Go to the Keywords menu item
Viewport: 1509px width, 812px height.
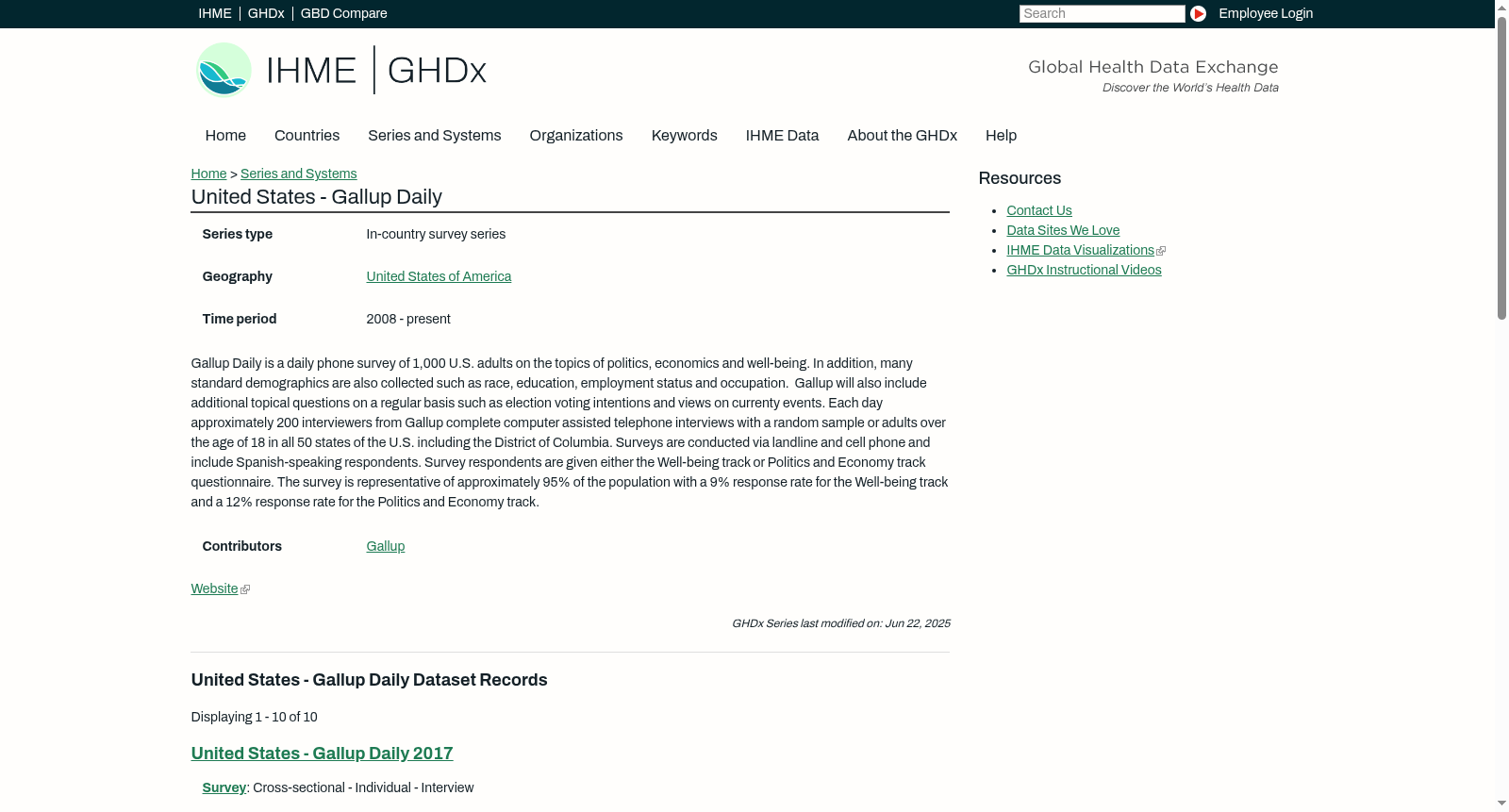click(685, 136)
